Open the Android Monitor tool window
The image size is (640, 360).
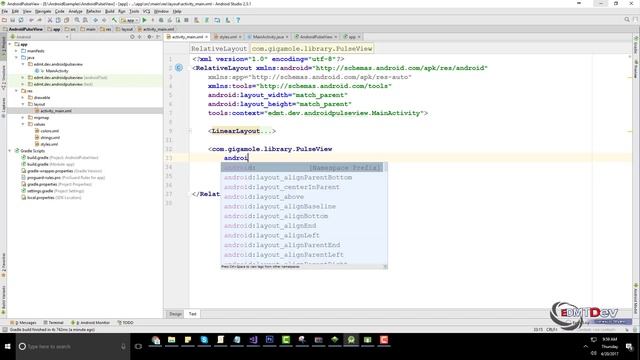click(x=90, y=322)
